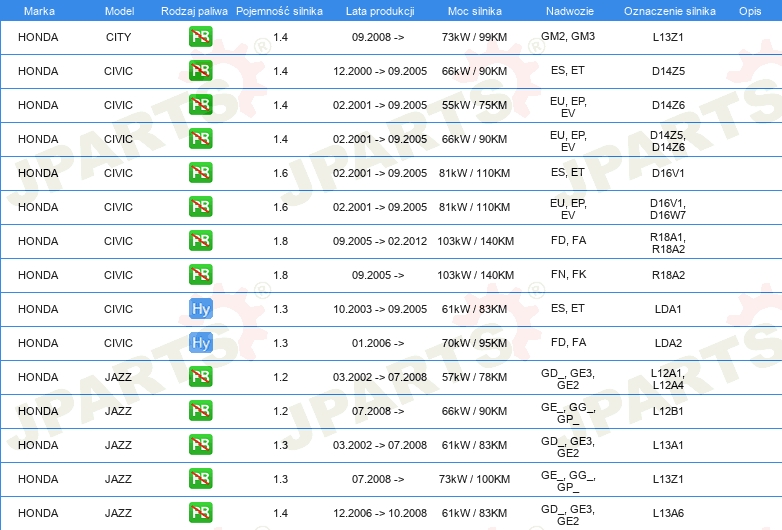Screen dimensions: 782x530
Task: Select the 55kW / 75KM power cell
Action: click(474, 105)
